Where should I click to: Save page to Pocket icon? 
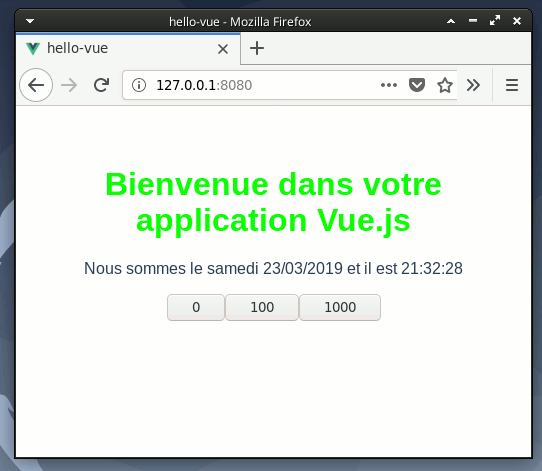(x=417, y=85)
